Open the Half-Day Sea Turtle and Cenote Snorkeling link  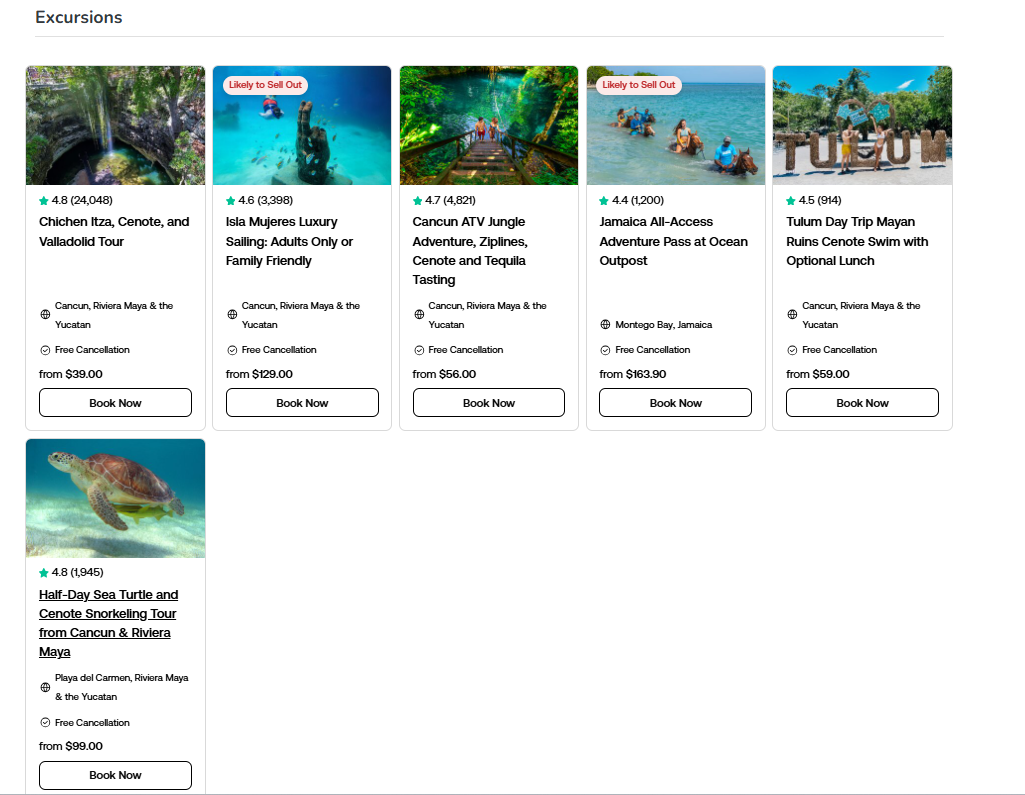point(108,623)
